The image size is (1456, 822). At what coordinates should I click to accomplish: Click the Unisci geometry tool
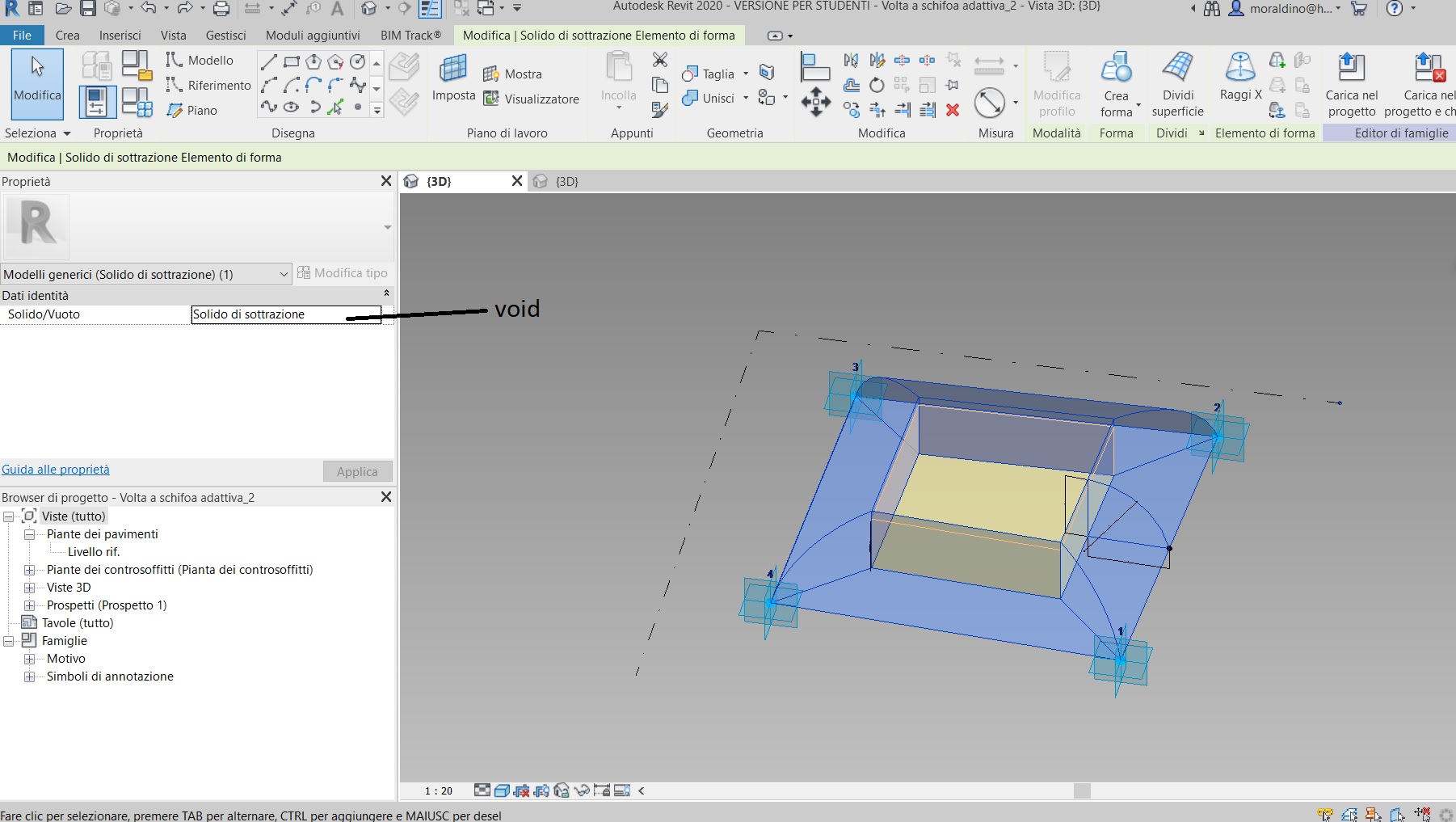point(709,99)
